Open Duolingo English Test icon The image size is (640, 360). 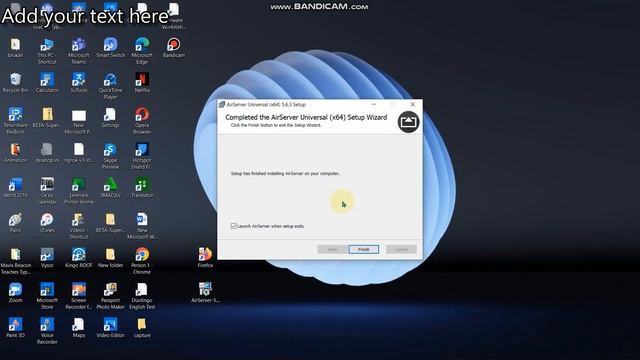coord(142,296)
